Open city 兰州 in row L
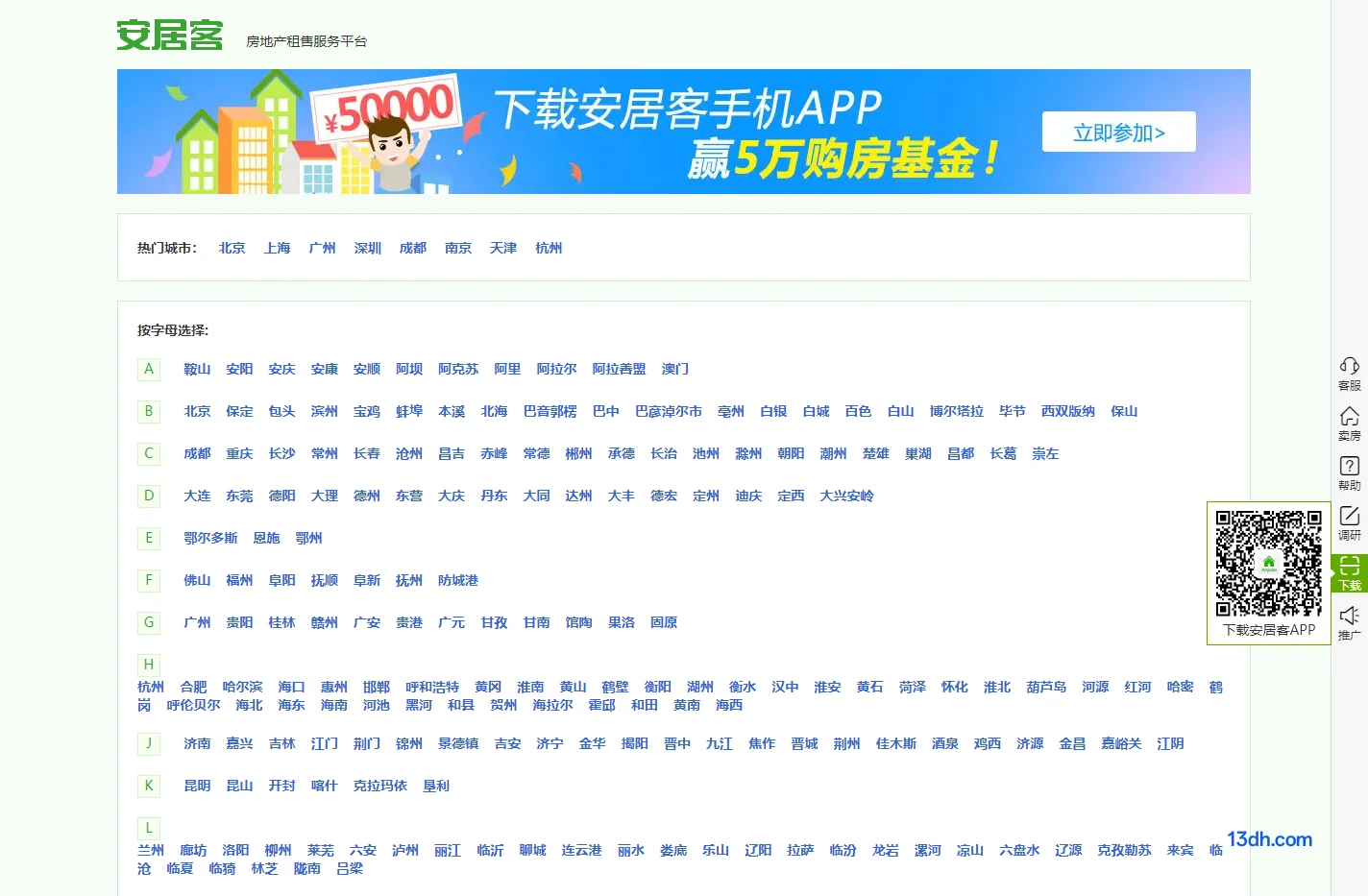Screen dimensions: 1368x896 (151, 850)
